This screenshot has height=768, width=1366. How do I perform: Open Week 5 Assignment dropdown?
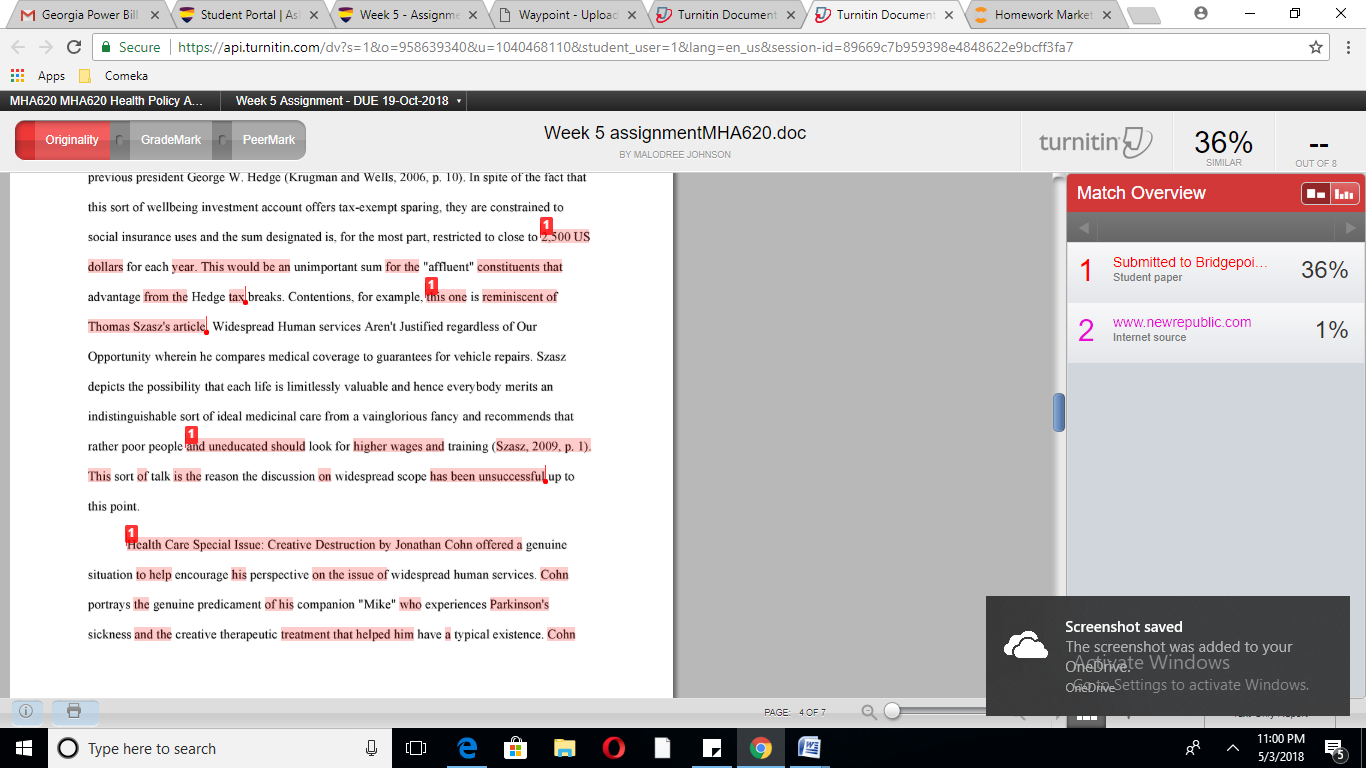(x=348, y=101)
